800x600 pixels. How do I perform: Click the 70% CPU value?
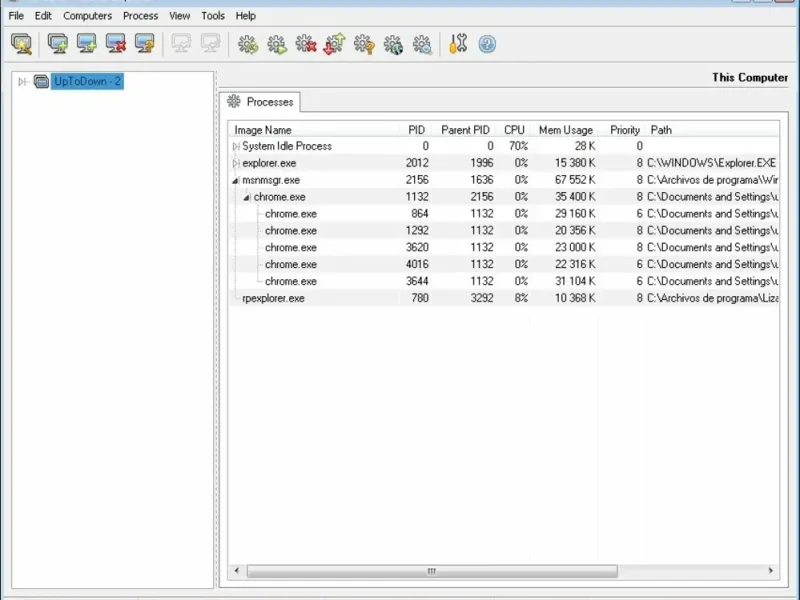[518, 146]
